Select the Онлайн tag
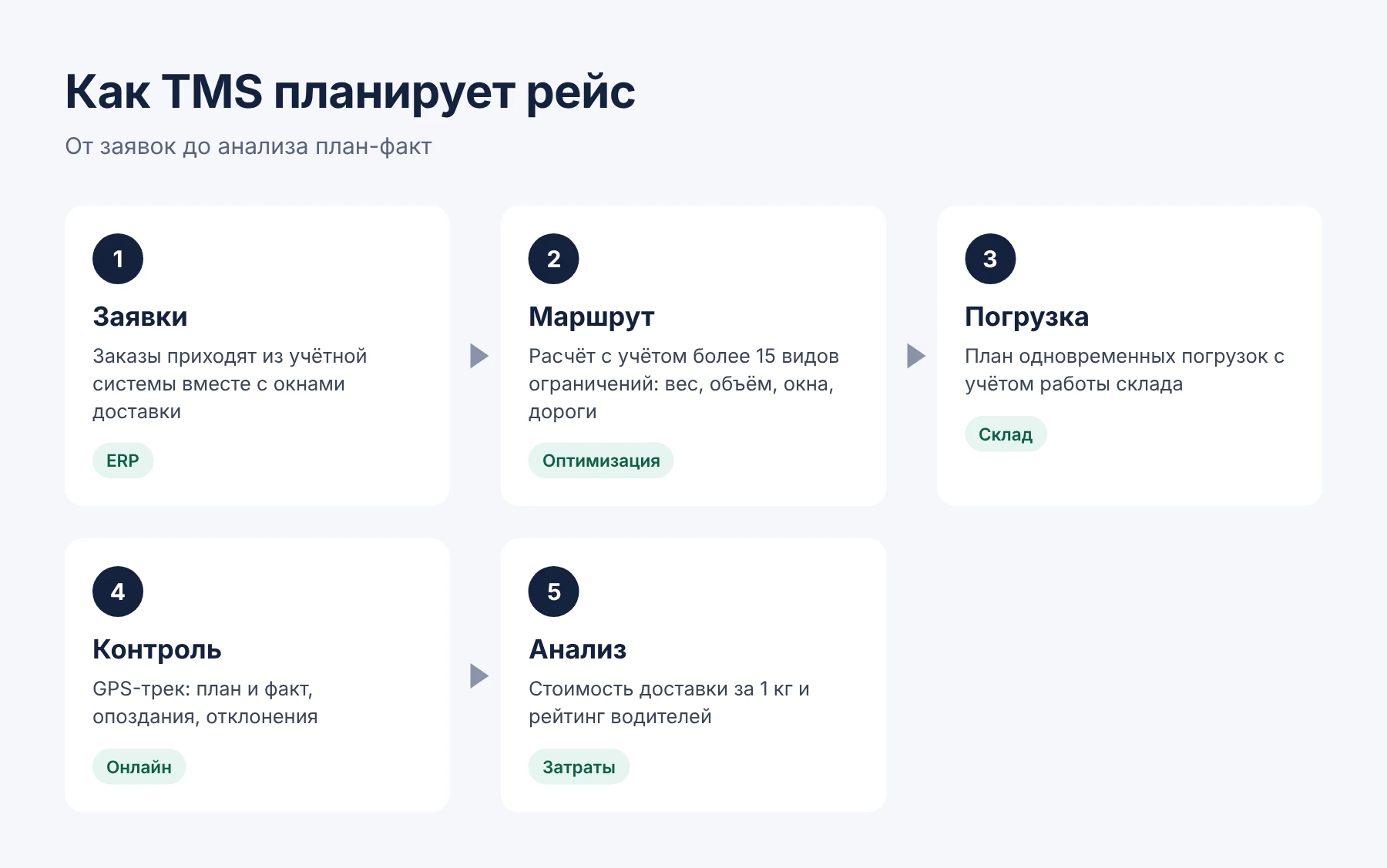 (139, 767)
